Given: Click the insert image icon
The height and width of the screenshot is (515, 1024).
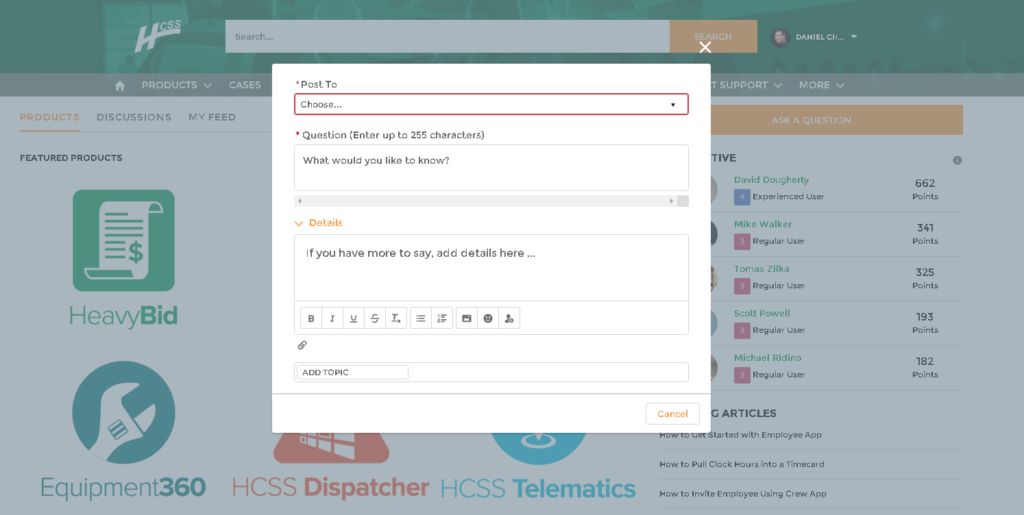Looking at the screenshot, I should tap(466, 319).
